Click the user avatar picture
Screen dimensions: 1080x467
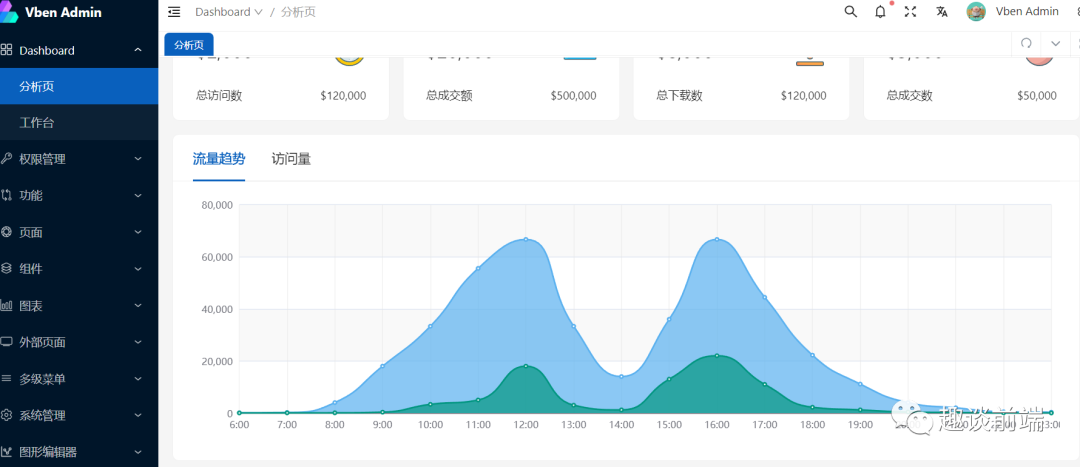pyautogui.click(x=976, y=12)
